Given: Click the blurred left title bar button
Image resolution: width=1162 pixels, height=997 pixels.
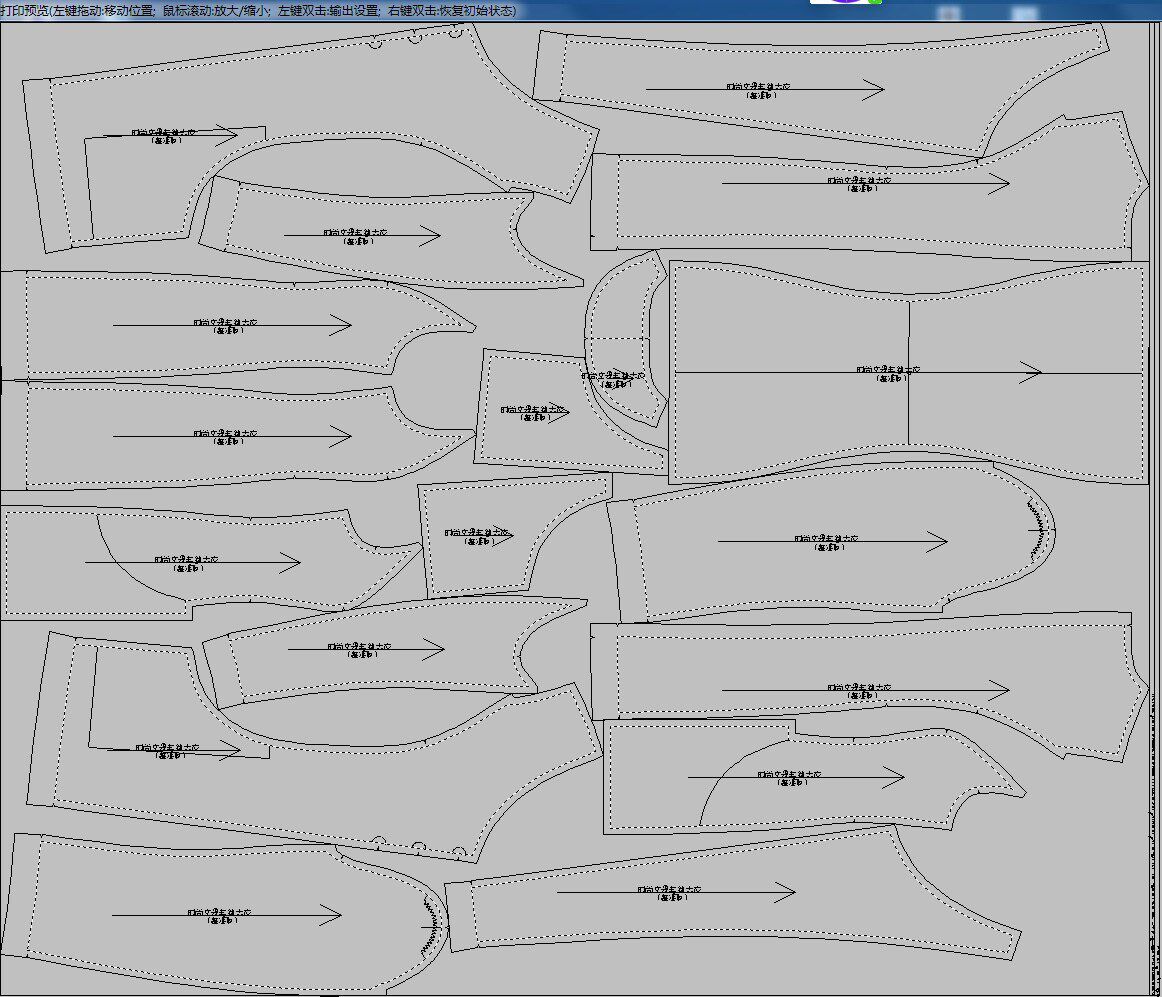Looking at the screenshot, I should [949, 13].
